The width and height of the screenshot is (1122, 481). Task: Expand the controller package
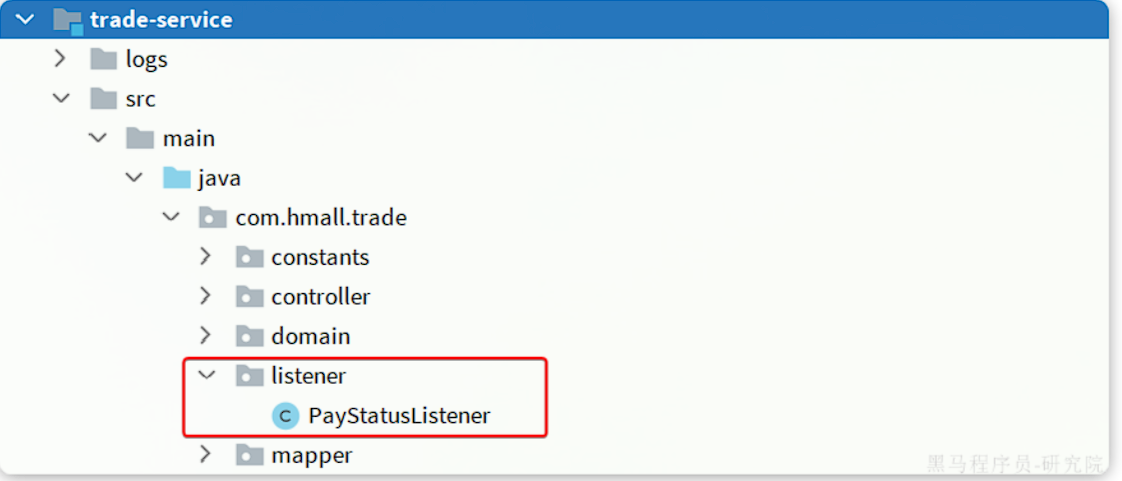point(205,297)
